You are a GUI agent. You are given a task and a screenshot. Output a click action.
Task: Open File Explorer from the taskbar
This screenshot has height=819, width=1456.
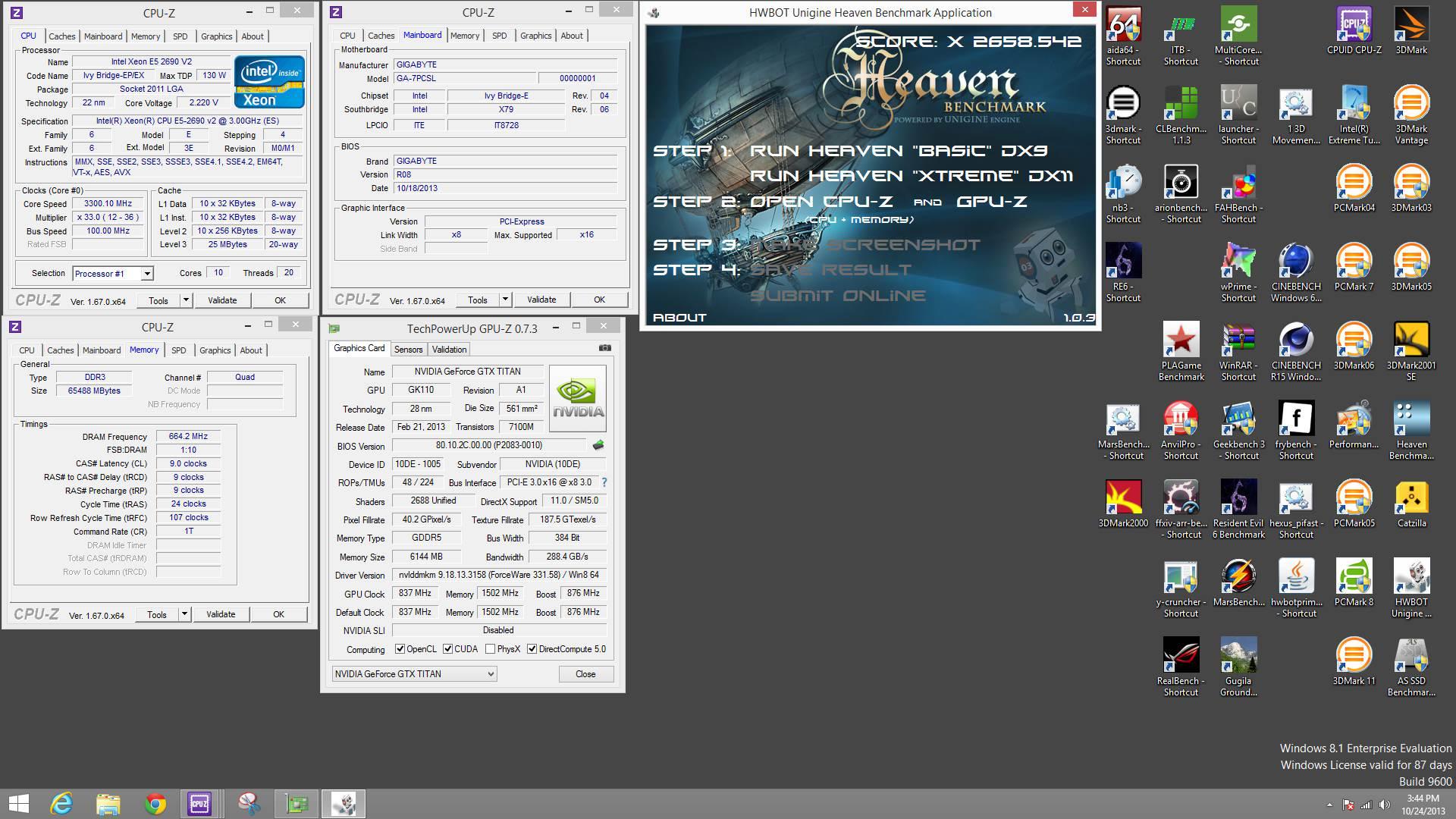[x=108, y=804]
